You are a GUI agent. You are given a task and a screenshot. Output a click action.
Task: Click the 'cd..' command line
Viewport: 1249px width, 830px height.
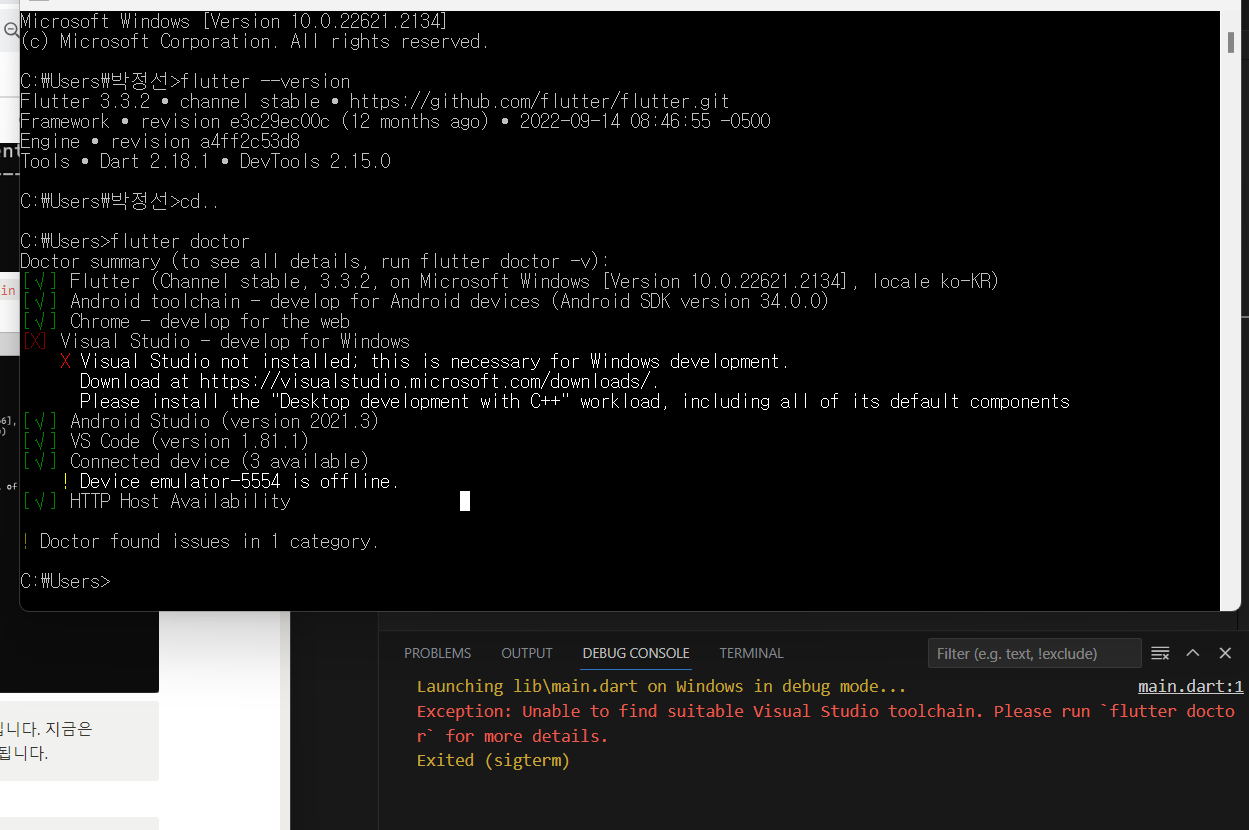(x=120, y=201)
